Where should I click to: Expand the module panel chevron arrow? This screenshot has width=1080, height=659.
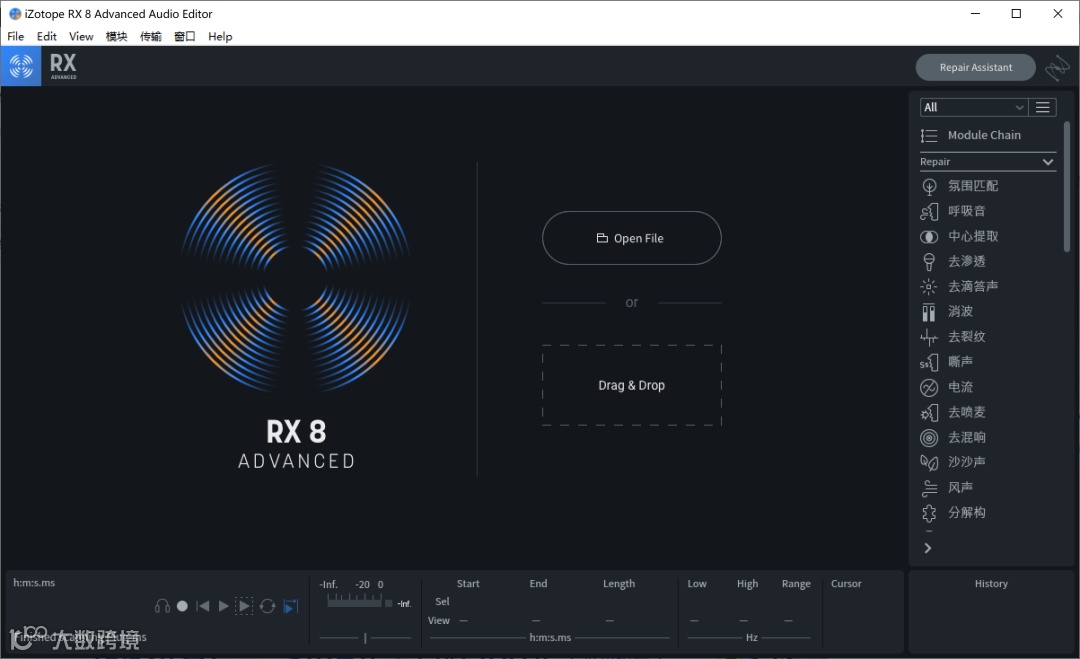(x=928, y=548)
